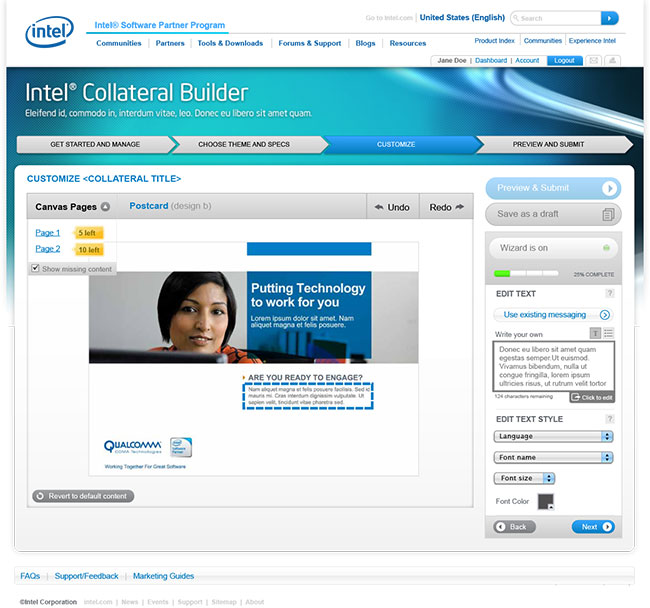
Task: Select the bulleted list format icon
Action: point(609,333)
